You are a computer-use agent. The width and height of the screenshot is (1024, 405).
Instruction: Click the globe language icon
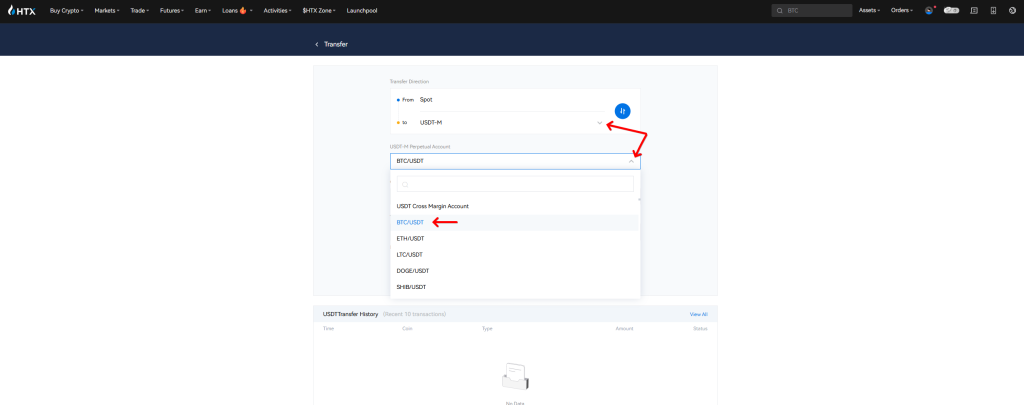(x=1012, y=10)
